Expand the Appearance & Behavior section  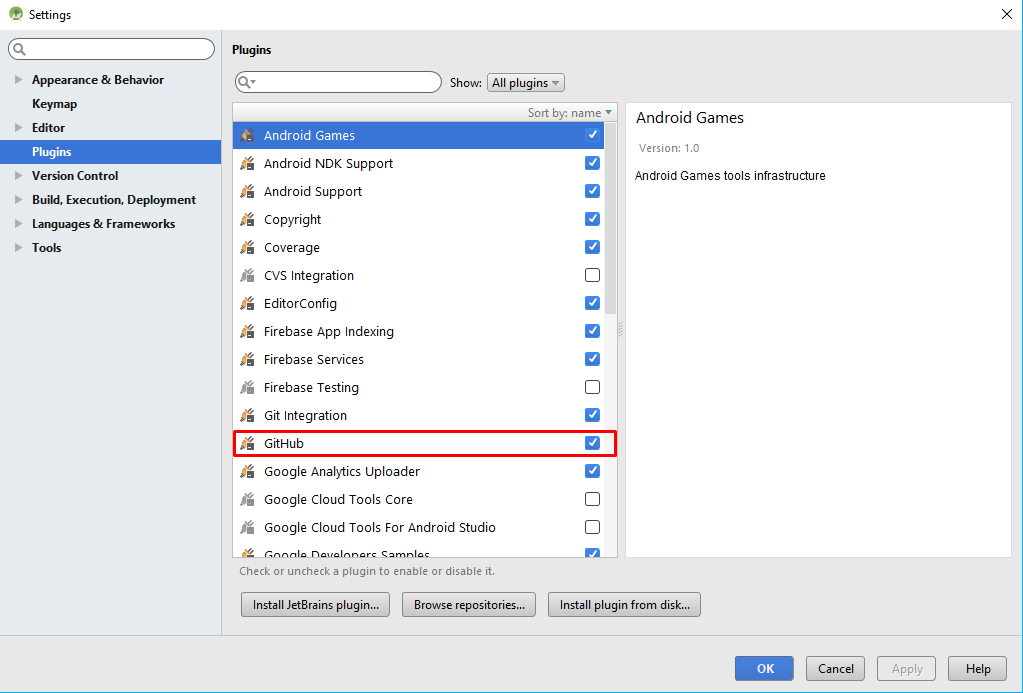pyautogui.click(x=18, y=79)
